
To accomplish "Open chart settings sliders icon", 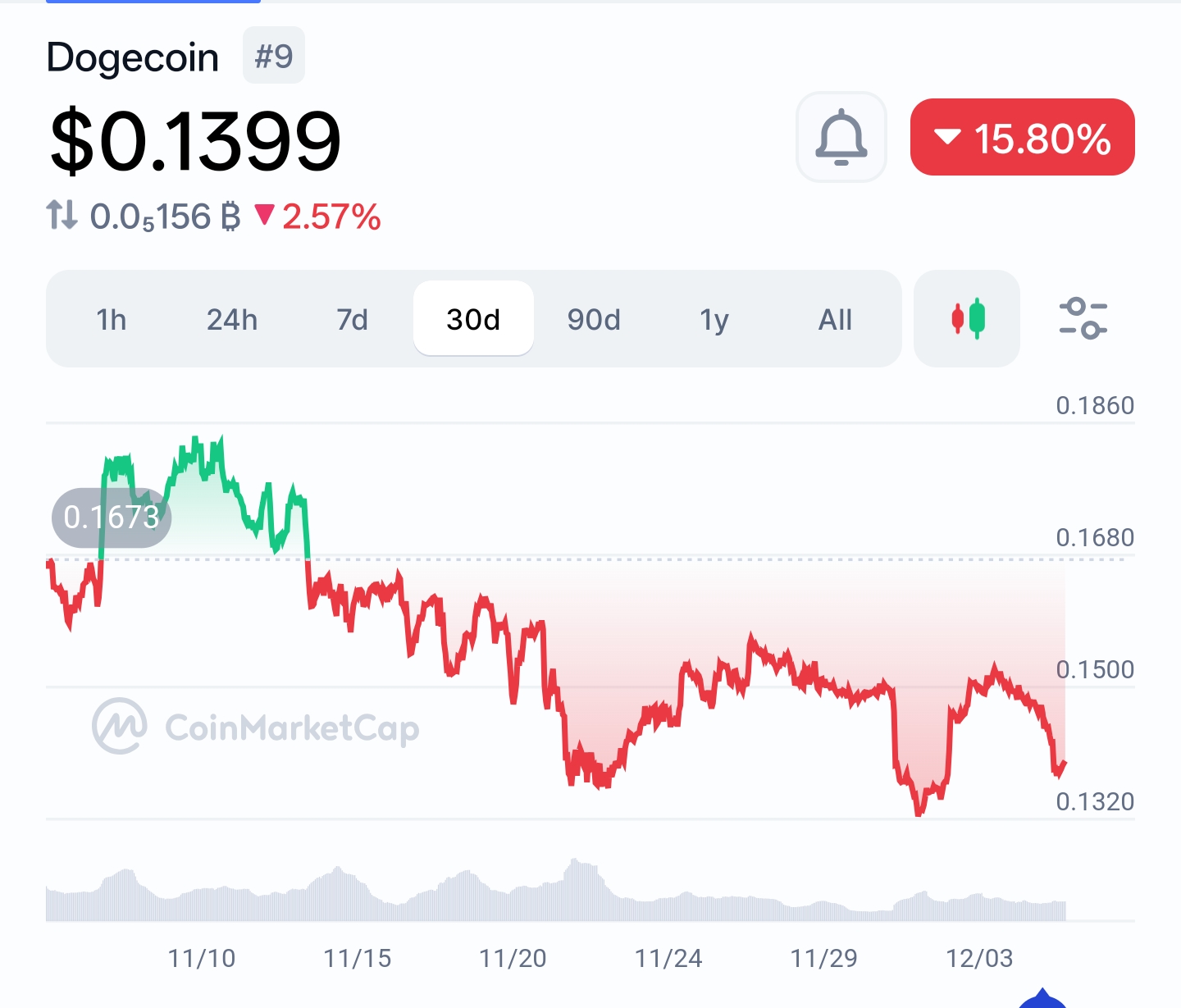I will point(1083,318).
